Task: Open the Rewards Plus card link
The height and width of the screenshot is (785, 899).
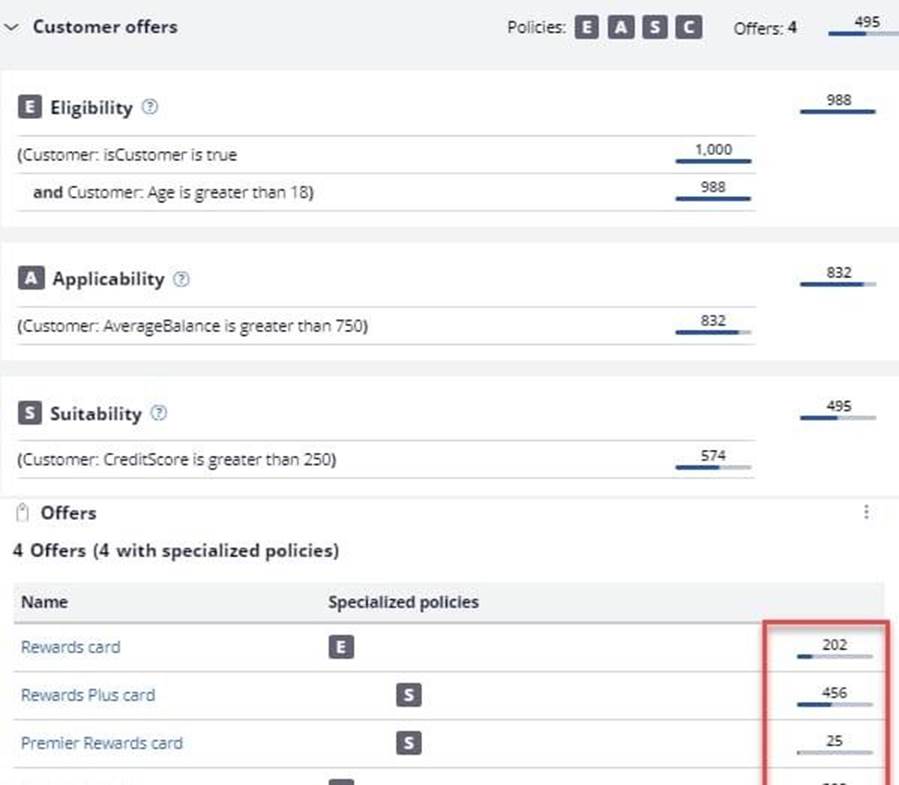Action: click(x=88, y=695)
